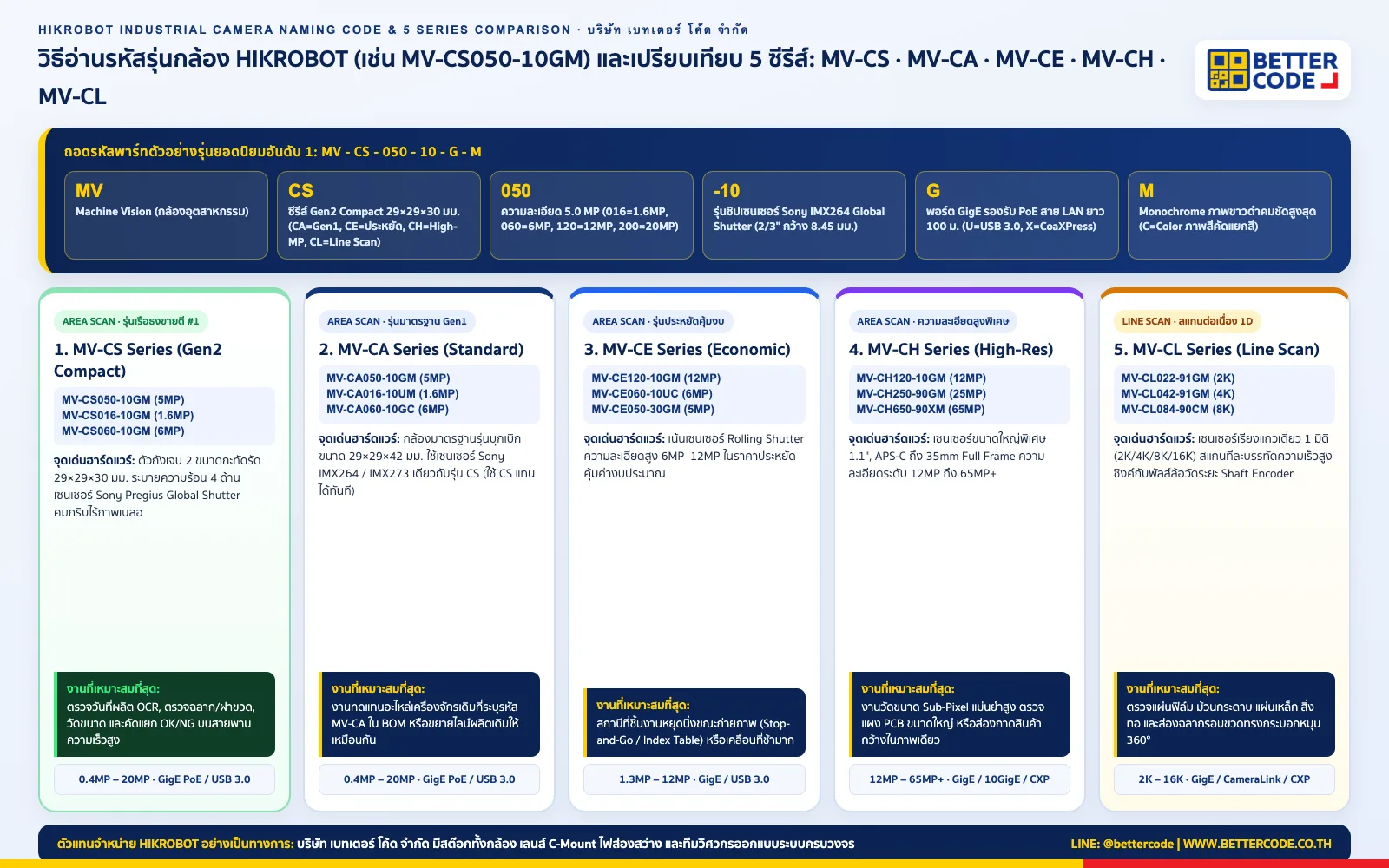Click model MV-CA060-10GC (6MP)
This screenshot has height=868, width=1389.
388,410
